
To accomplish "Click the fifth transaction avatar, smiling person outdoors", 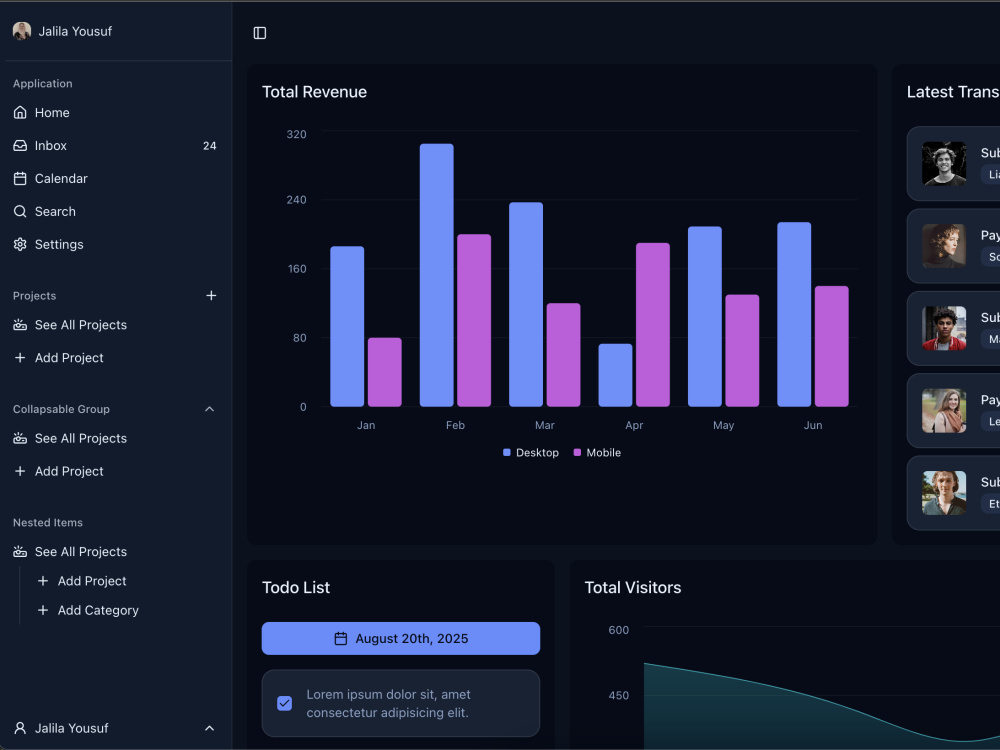I will (x=944, y=493).
